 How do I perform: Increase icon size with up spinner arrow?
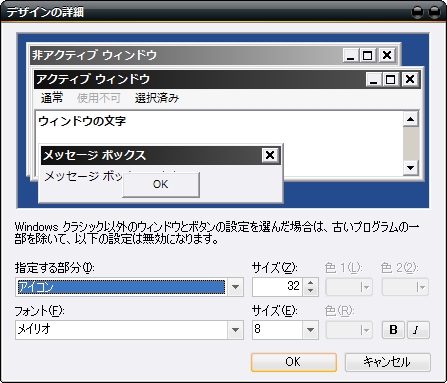click(310, 283)
